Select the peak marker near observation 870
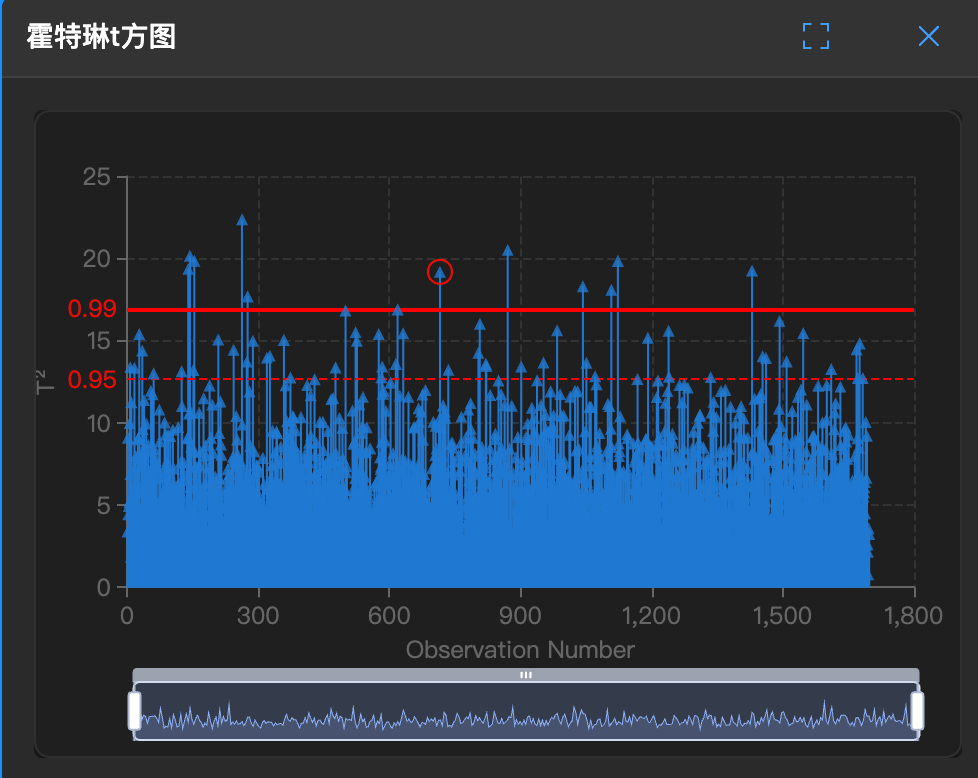Image resolution: width=978 pixels, height=778 pixels. tap(508, 251)
